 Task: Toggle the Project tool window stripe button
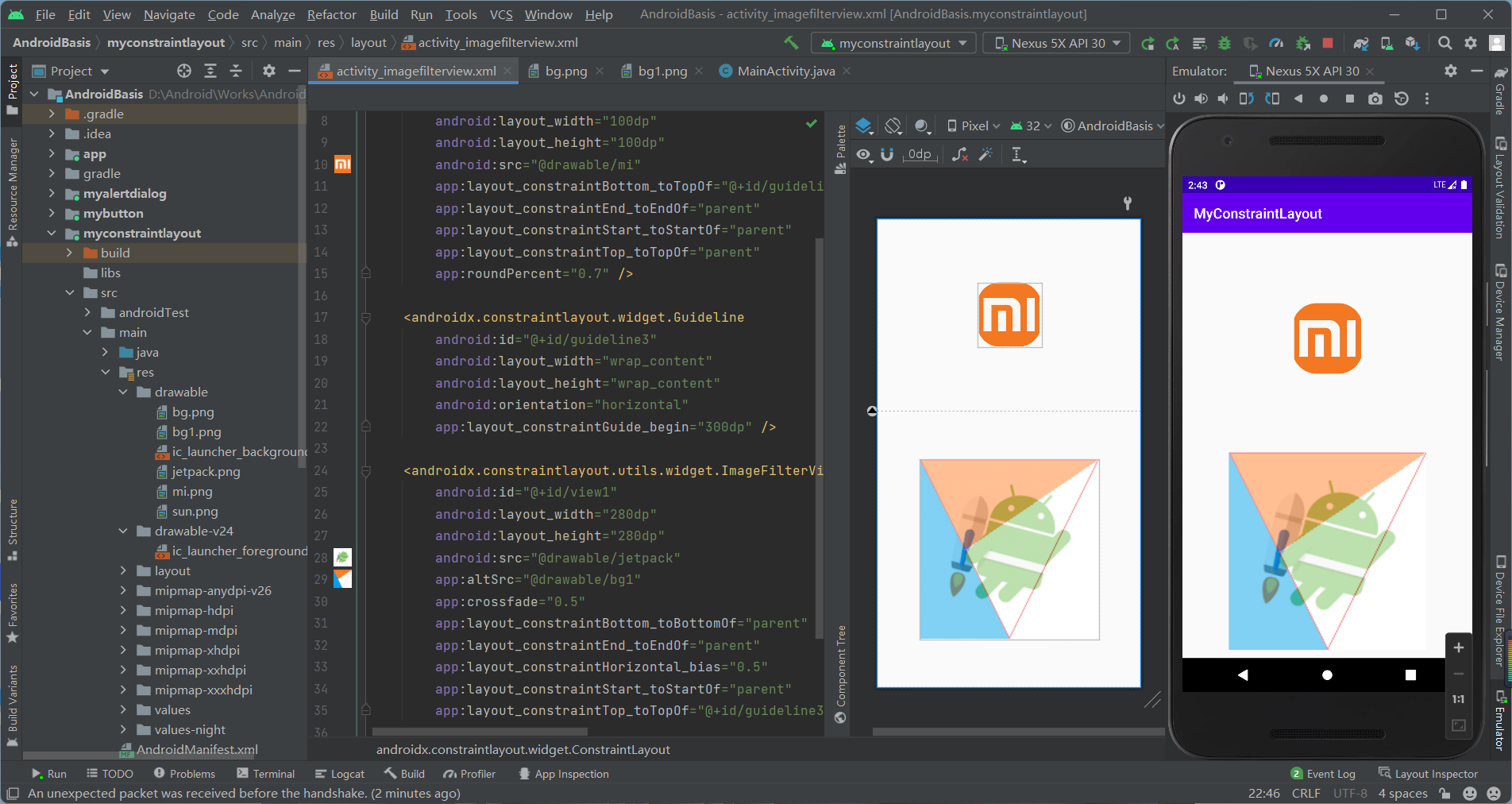tap(12, 89)
